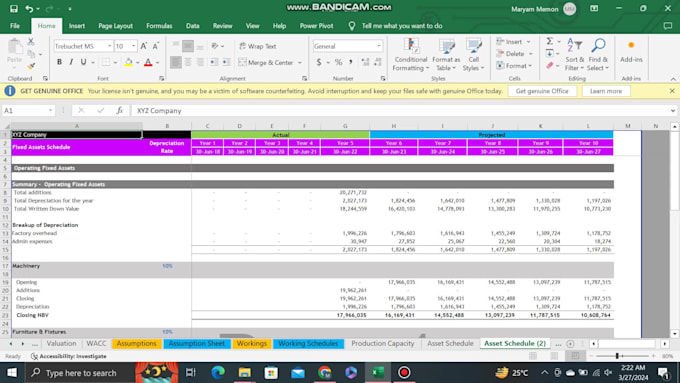Screen dimensions: 680x383
Task: Open Conditional Formatting menu
Action: click(x=411, y=55)
